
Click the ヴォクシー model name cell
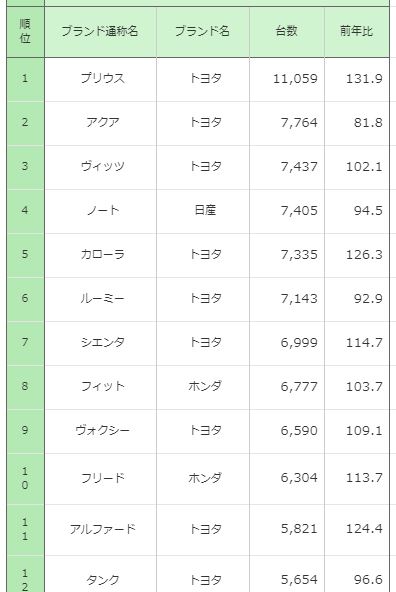(x=100, y=431)
